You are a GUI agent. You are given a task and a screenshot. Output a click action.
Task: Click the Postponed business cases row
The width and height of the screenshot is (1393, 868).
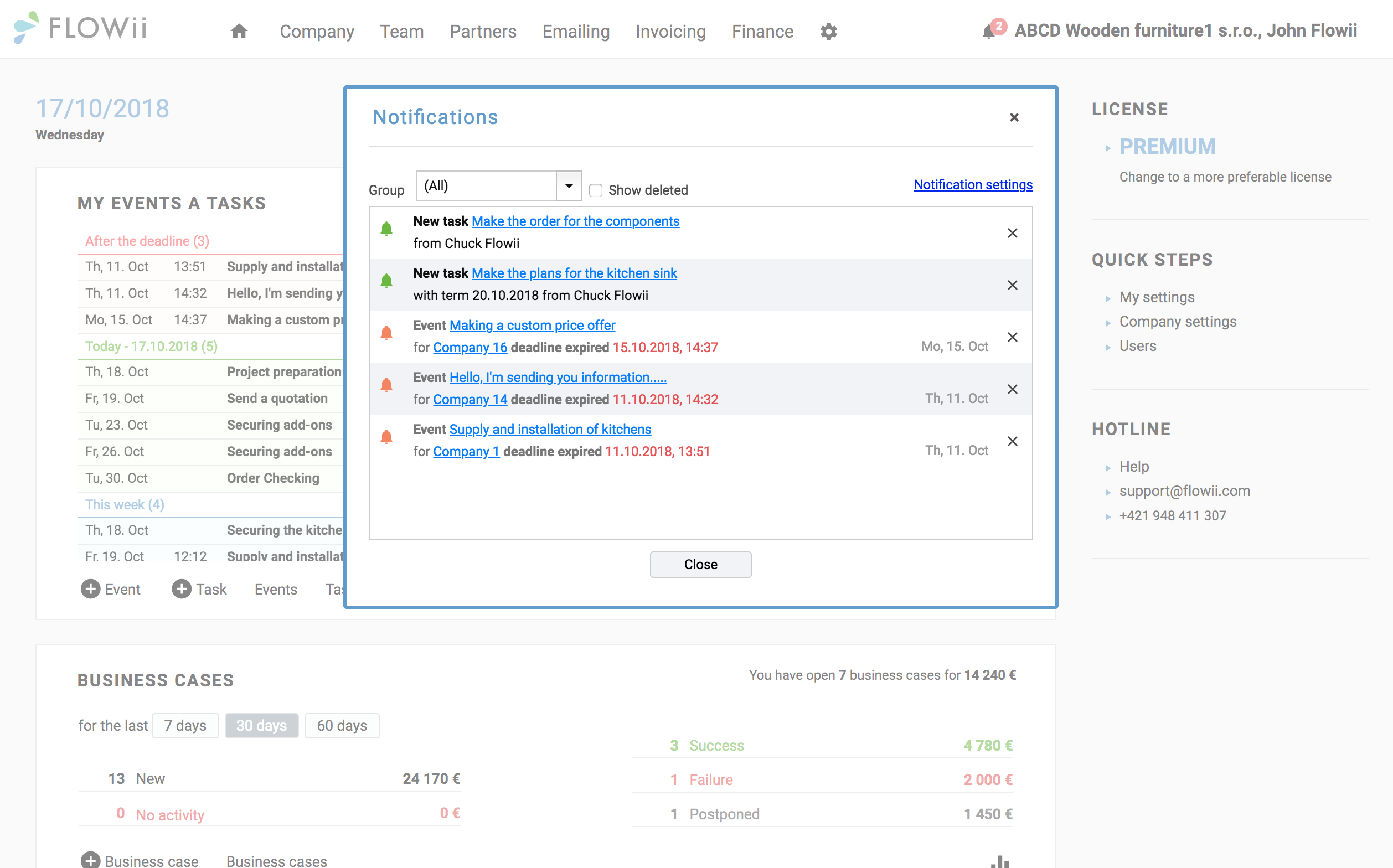(x=823, y=814)
